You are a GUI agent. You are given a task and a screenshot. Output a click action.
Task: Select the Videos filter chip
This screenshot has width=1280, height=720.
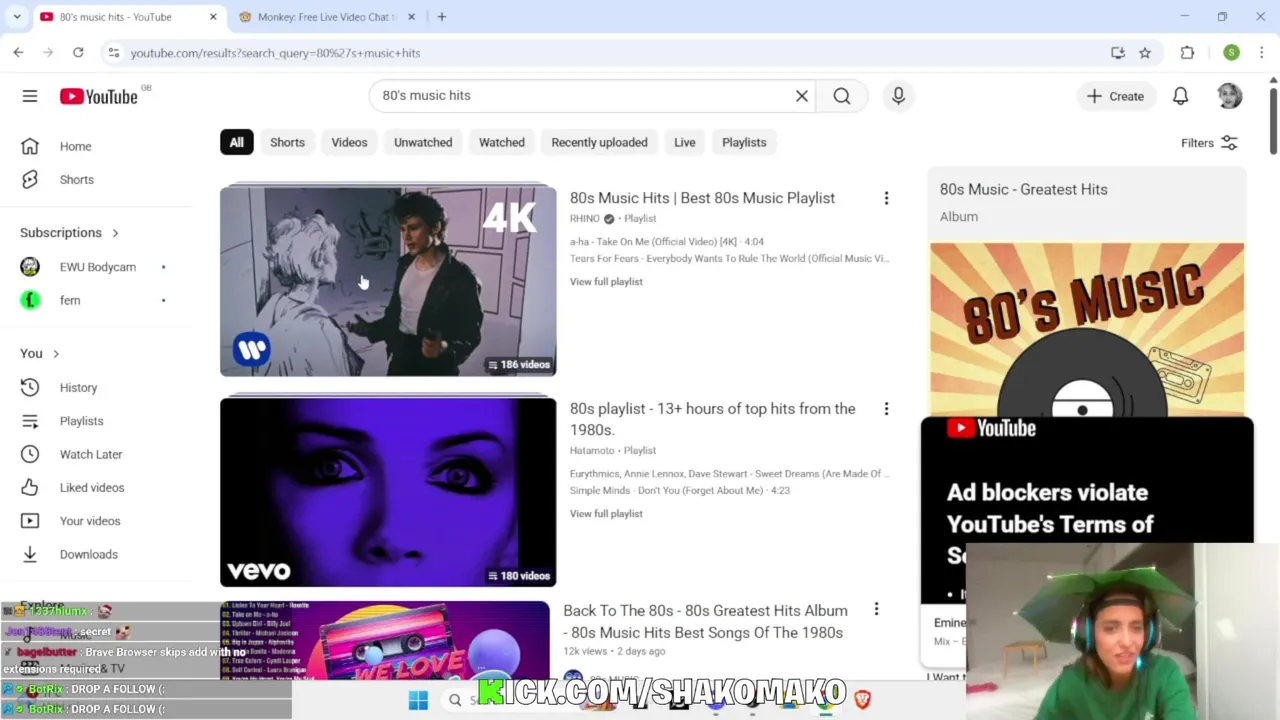(349, 142)
